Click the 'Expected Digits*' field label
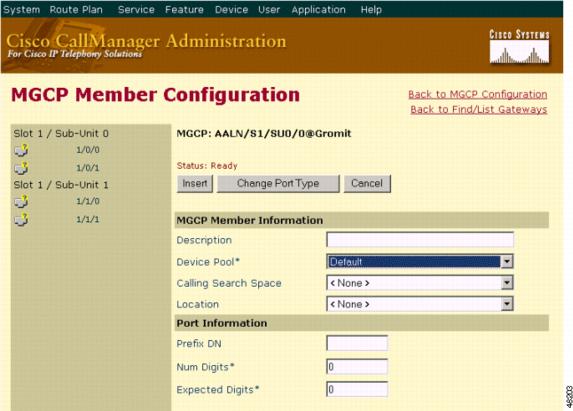 click(218, 390)
